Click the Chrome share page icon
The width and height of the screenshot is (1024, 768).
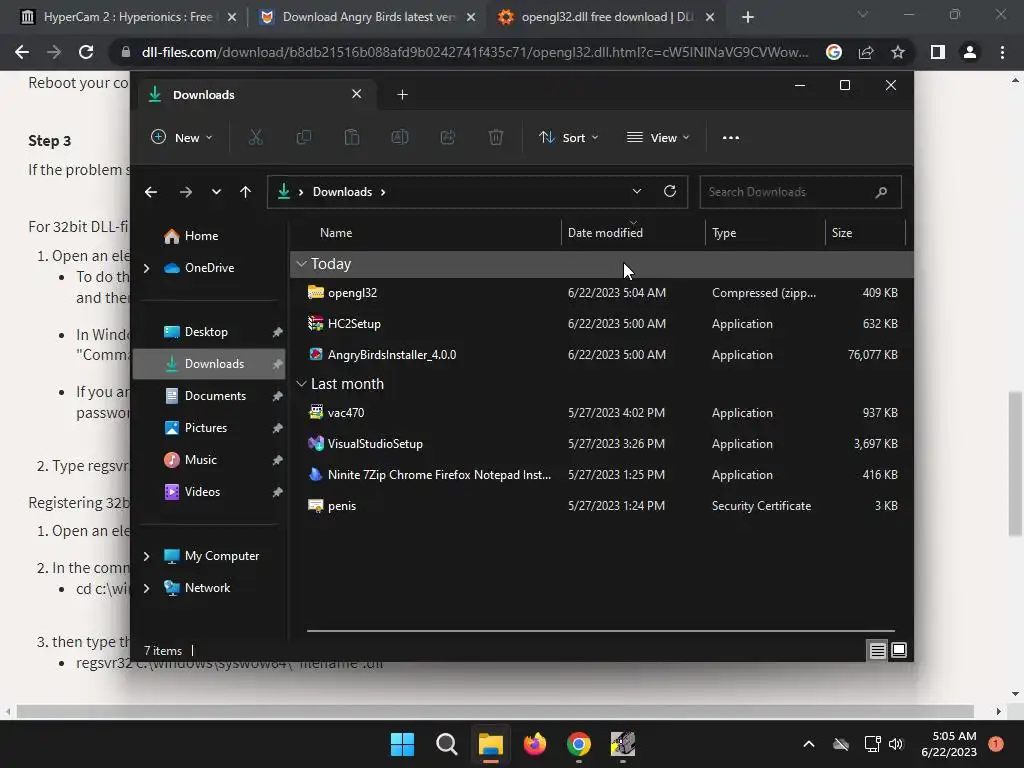pyautogui.click(x=866, y=52)
